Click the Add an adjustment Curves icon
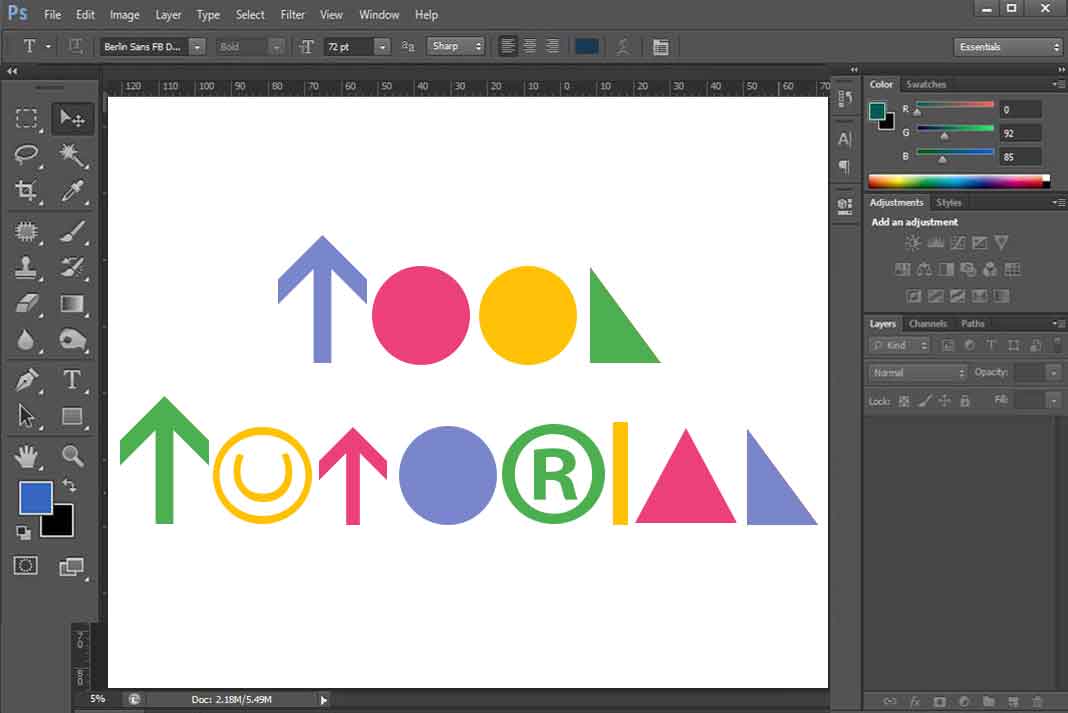 (957, 242)
